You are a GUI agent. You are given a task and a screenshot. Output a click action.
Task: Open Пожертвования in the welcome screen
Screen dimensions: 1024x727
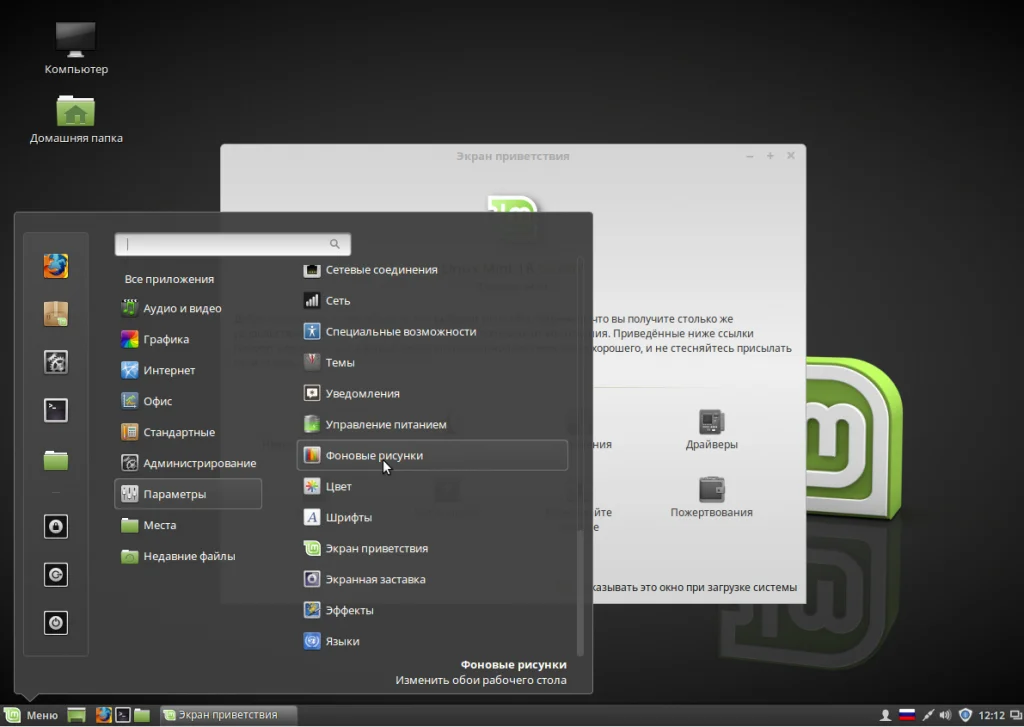[x=711, y=497]
